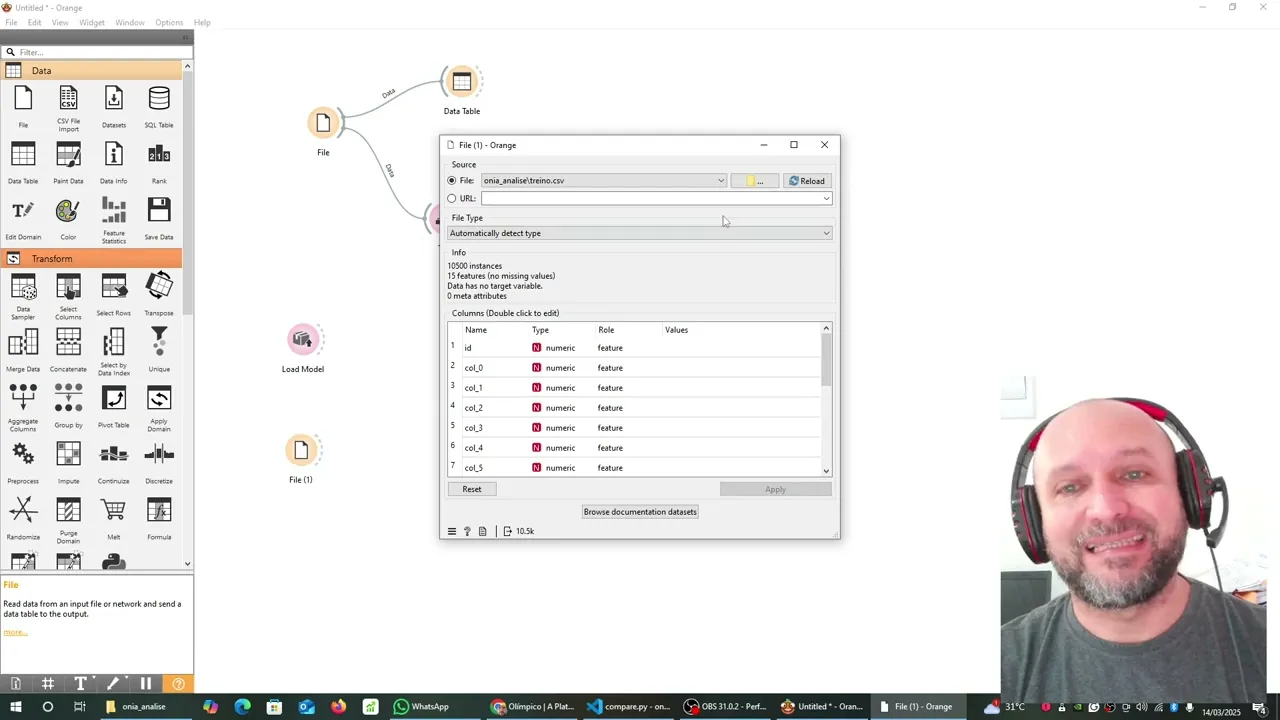Toggle the orange help panel button
Viewport: 1280px width, 720px height.
click(x=179, y=684)
